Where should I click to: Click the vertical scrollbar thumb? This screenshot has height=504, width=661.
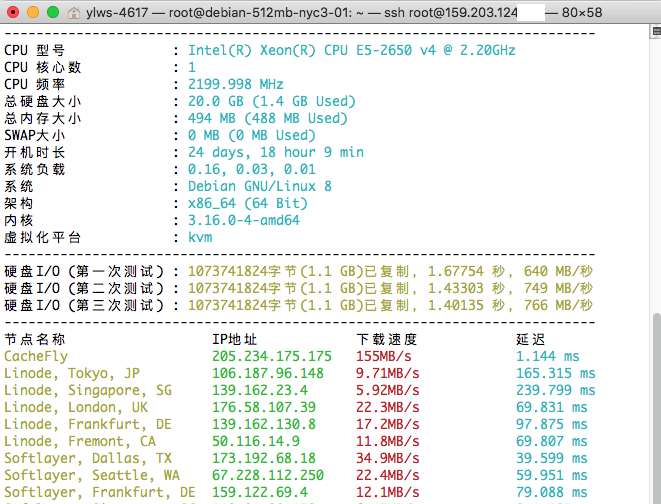657,408
